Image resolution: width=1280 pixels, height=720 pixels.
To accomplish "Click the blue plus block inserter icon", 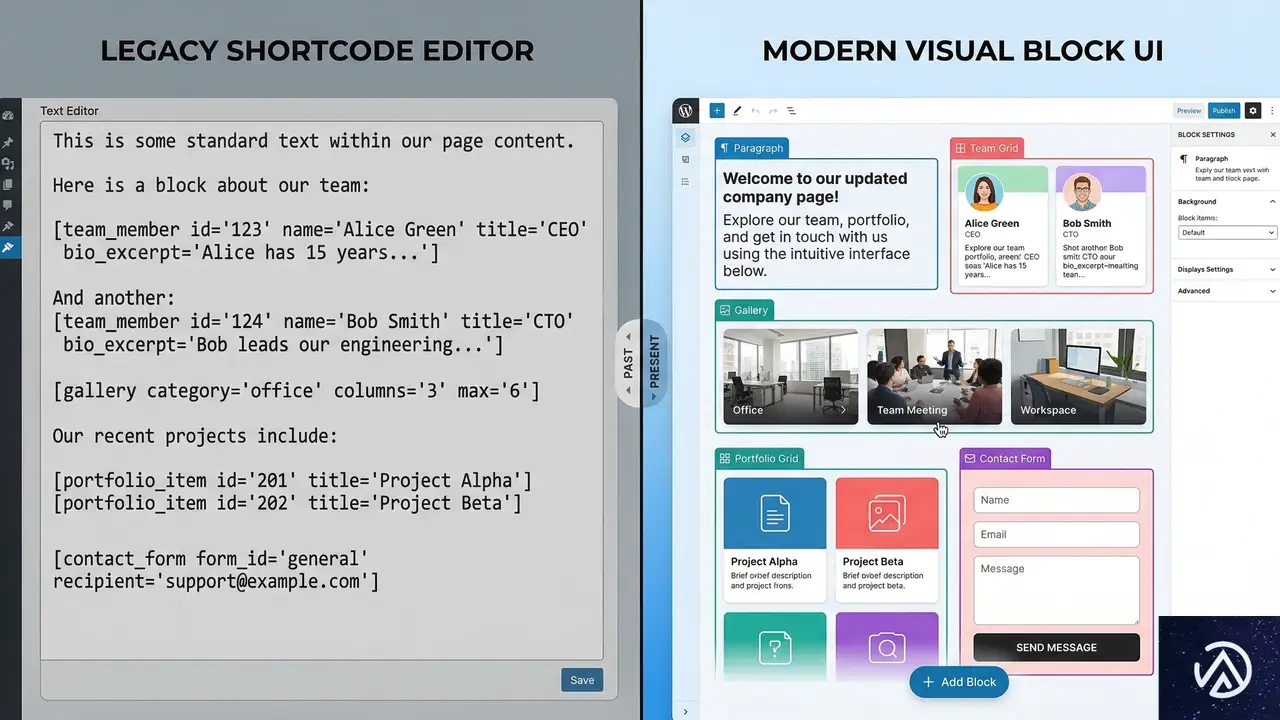I will click(717, 111).
